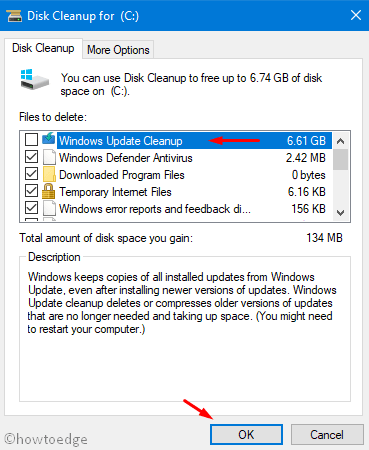Click the 6.16 KB size value
Image resolution: width=369 pixels, height=450 pixels.
(x=307, y=192)
